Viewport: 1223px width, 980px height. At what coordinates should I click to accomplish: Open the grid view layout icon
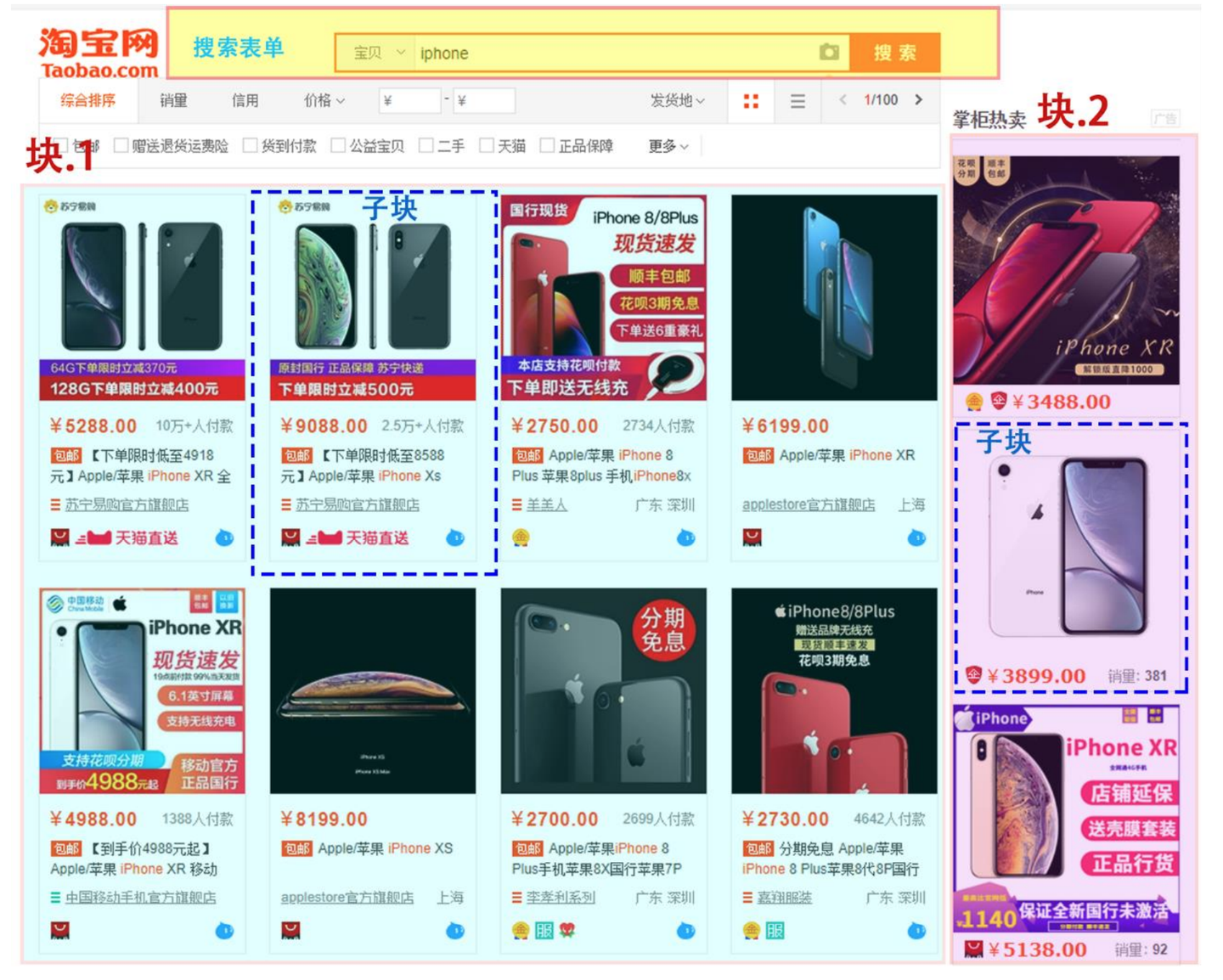pyautogui.click(x=751, y=100)
